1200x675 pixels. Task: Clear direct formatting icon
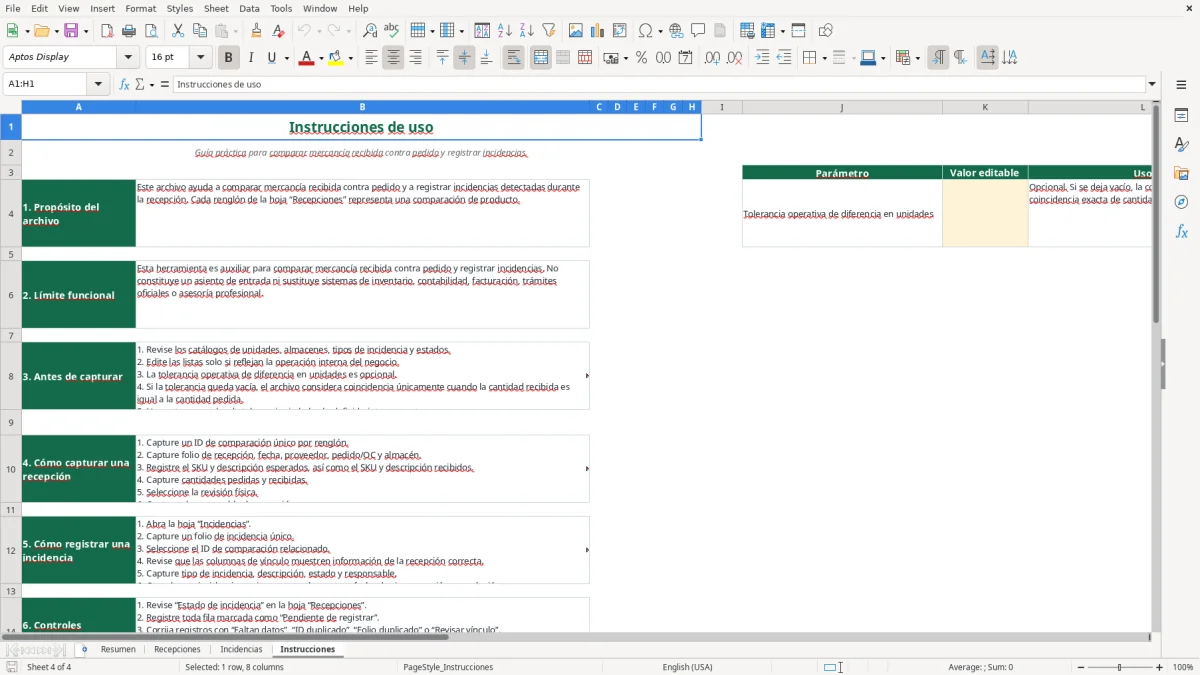tap(278, 31)
